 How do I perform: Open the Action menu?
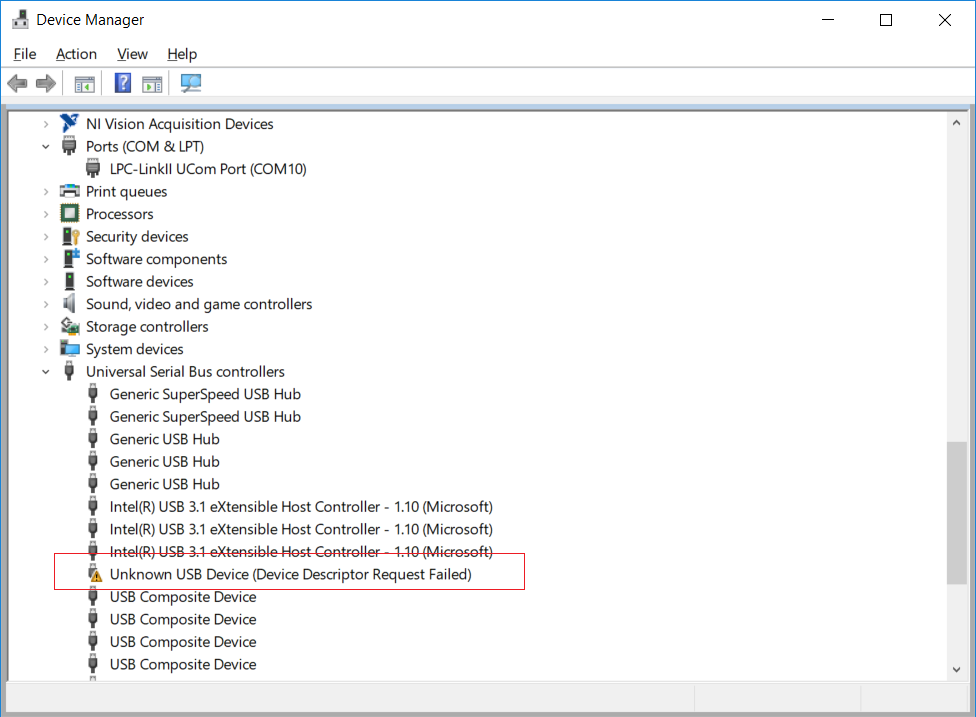[77, 54]
